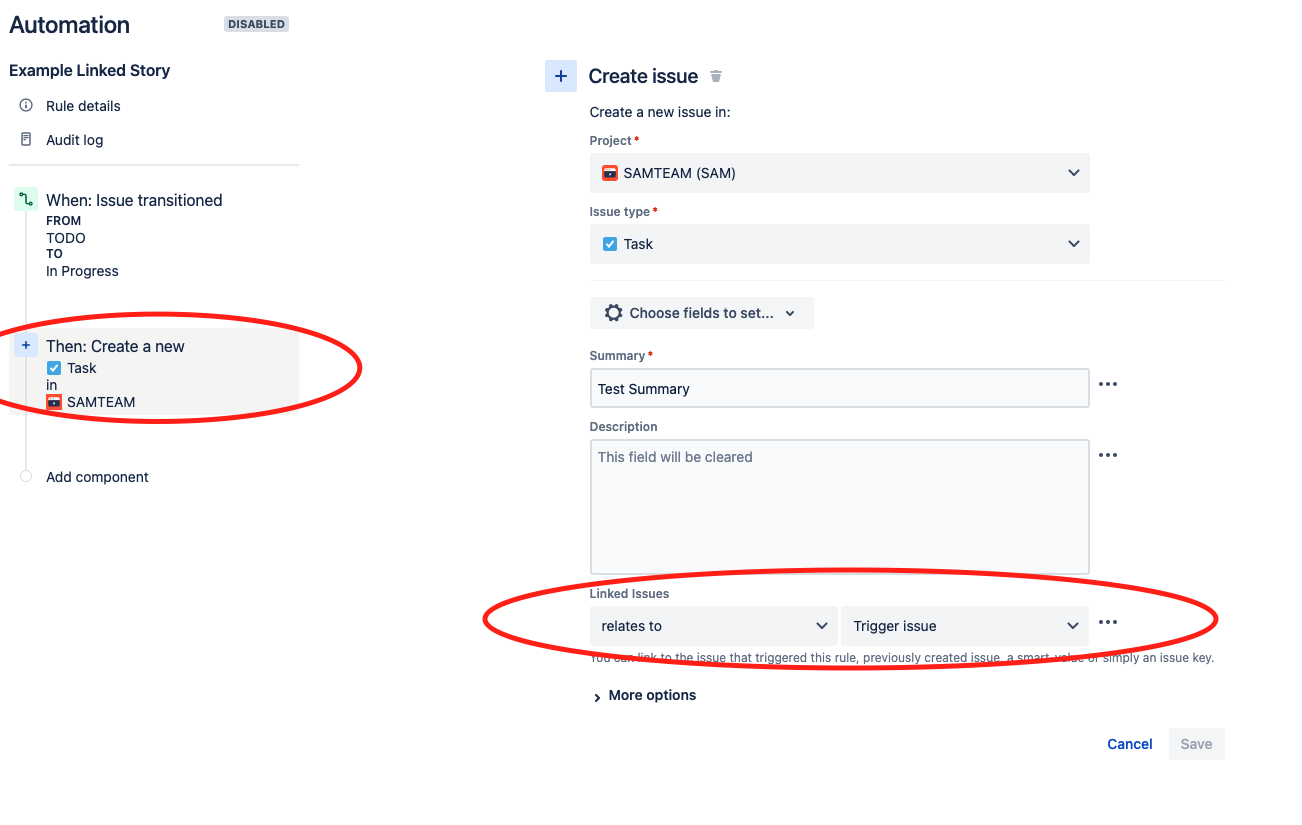
Task: Open the 'Trigger issue' dropdown under Linked Issues
Action: pyautogui.click(x=963, y=625)
